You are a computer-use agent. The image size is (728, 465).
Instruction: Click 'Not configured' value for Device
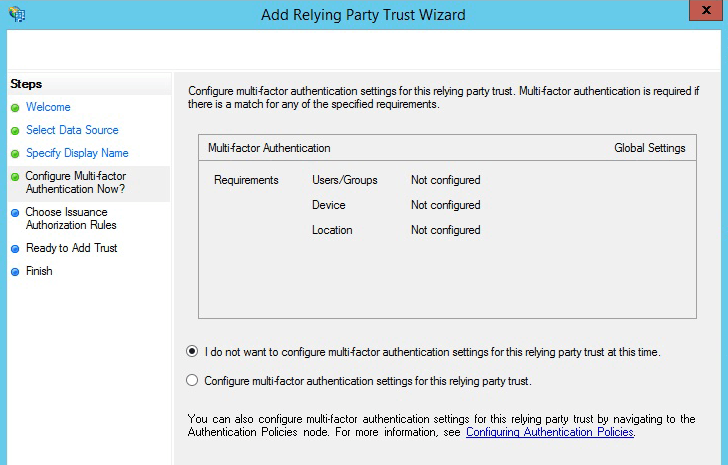pyautogui.click(x=446, y=205)
